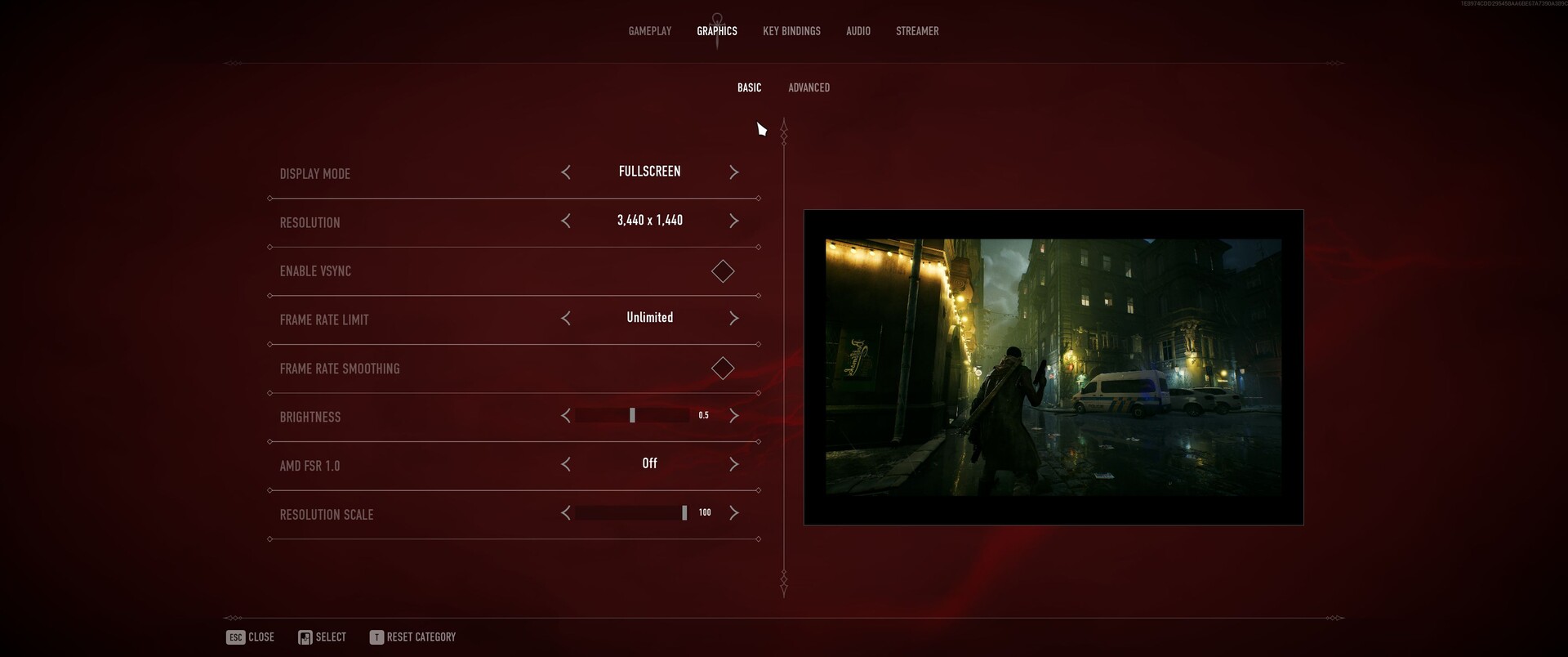This screenshot has height=657, width=1568.
Task: Click left arrow for Frame Rate Limit
Action: [566, 318]
